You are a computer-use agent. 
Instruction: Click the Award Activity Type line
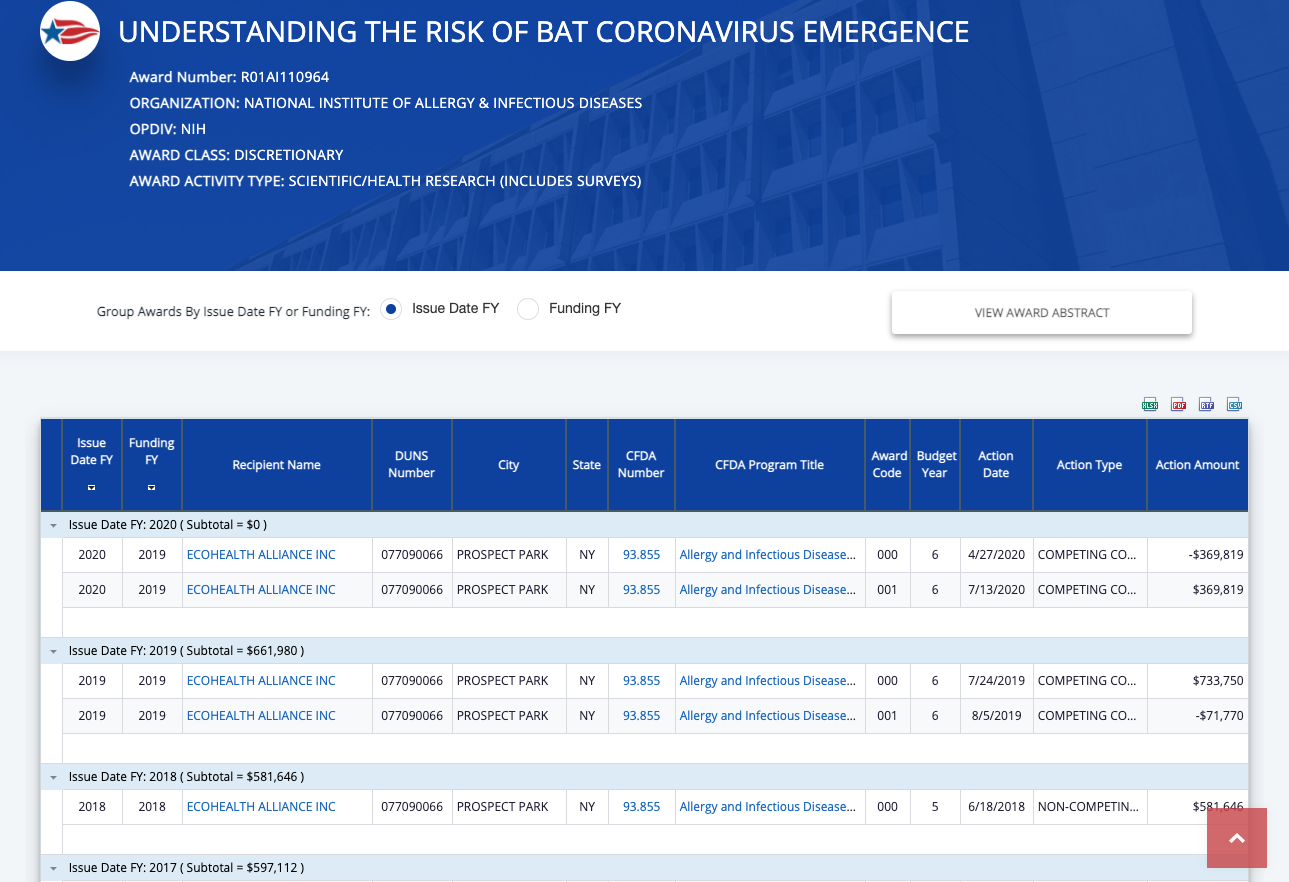tap(385, 181)
